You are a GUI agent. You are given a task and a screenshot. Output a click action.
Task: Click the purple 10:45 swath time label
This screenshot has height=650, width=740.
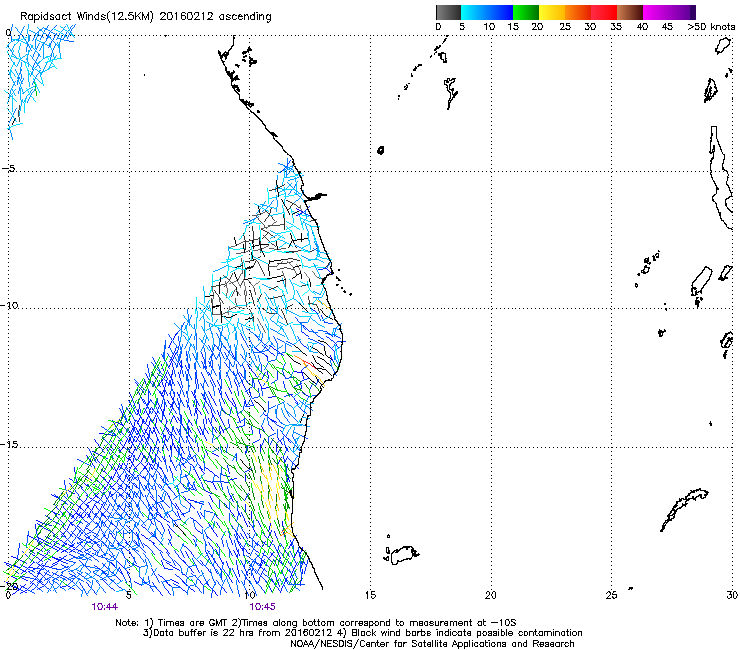point(262,607)
